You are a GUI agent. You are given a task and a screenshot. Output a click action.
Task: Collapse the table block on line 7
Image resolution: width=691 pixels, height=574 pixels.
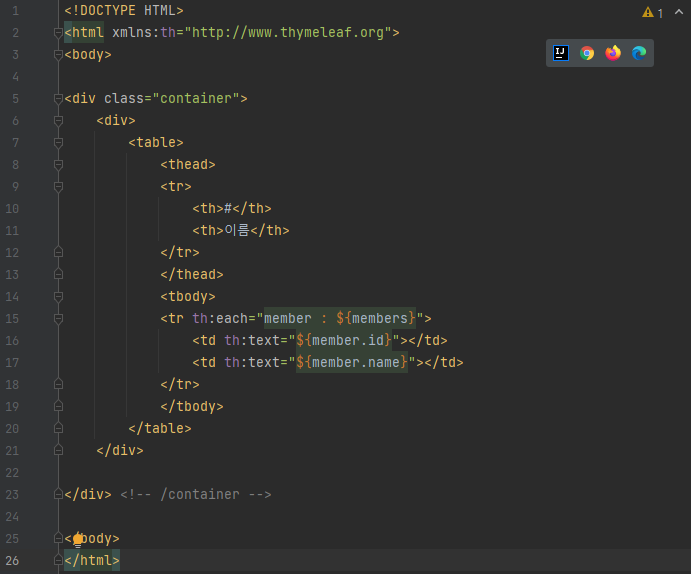pos(58,142)
